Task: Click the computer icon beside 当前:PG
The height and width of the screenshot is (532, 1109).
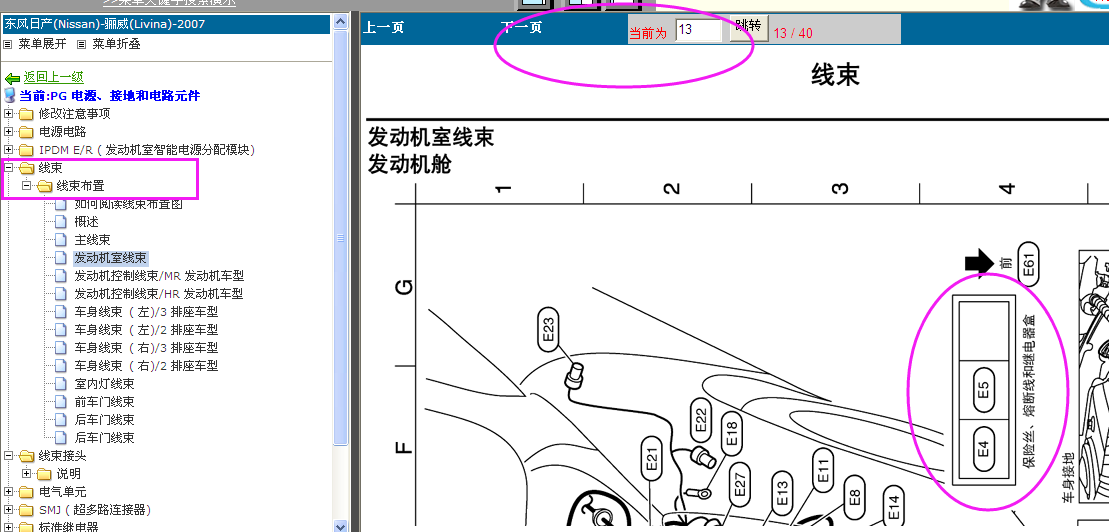Action: (x=10, y=96)
